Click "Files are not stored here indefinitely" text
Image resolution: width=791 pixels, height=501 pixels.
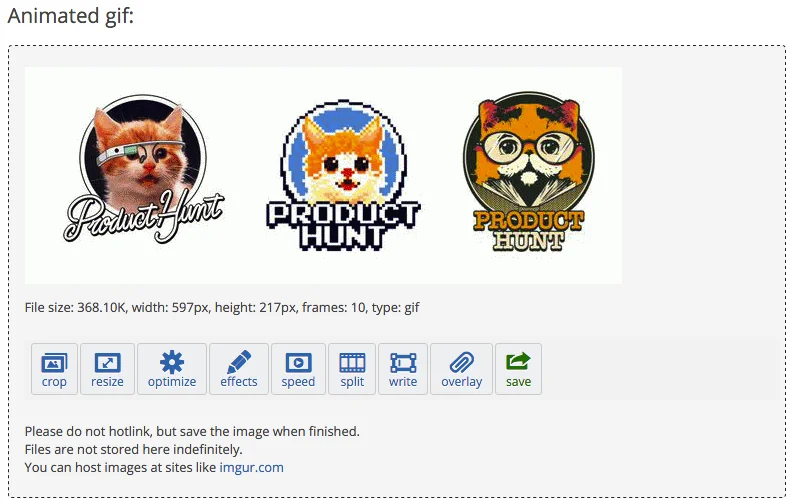point(134,449)
